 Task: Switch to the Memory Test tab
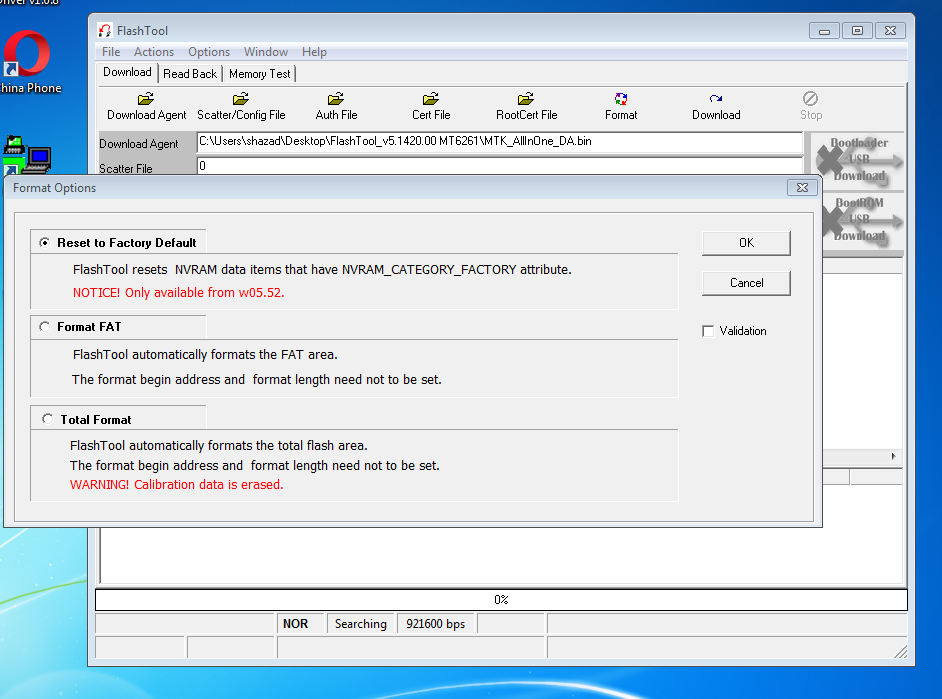[260, 74]
